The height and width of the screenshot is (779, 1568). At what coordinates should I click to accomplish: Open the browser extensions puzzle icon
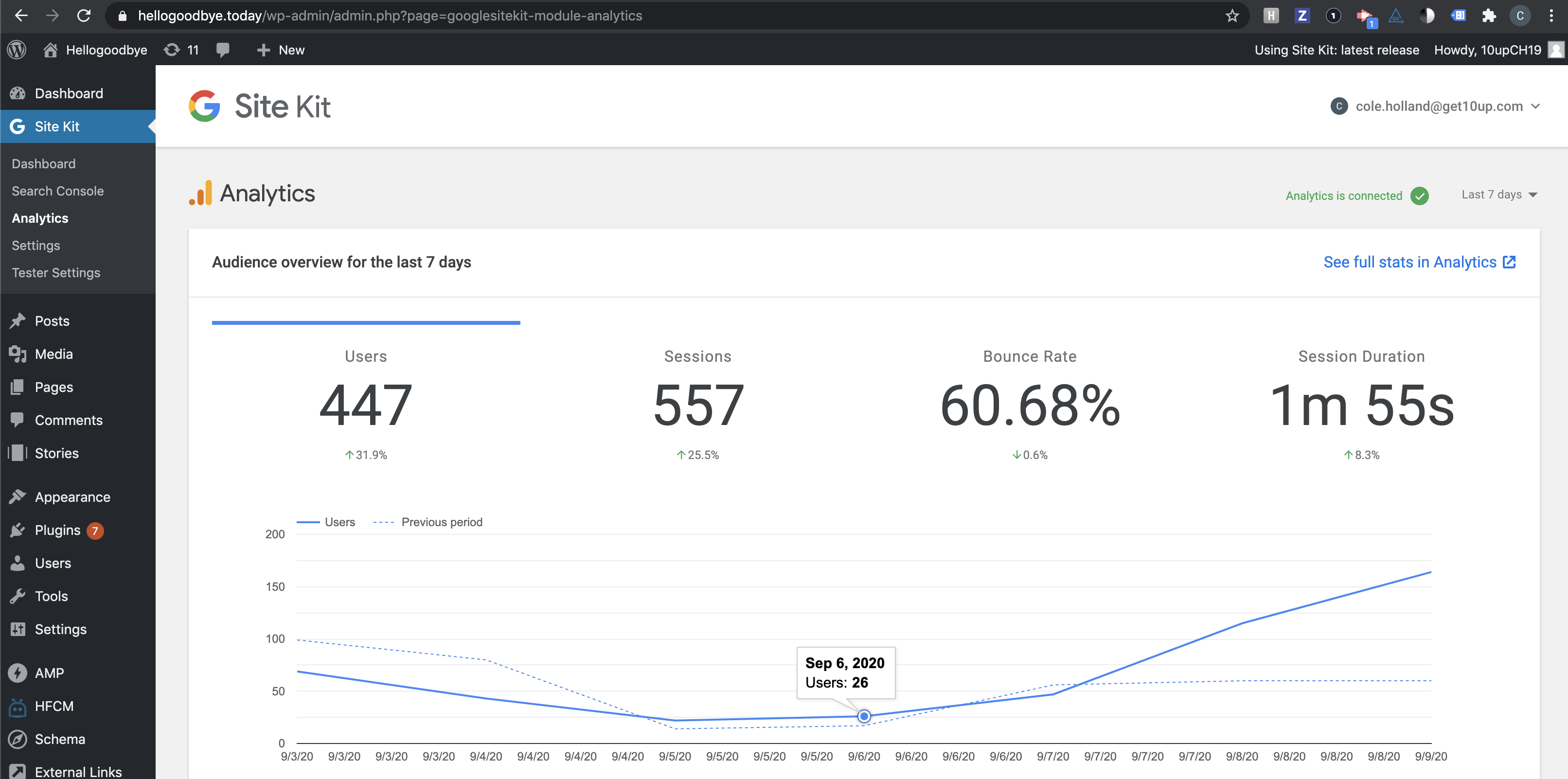click(x=1488, y=16)
